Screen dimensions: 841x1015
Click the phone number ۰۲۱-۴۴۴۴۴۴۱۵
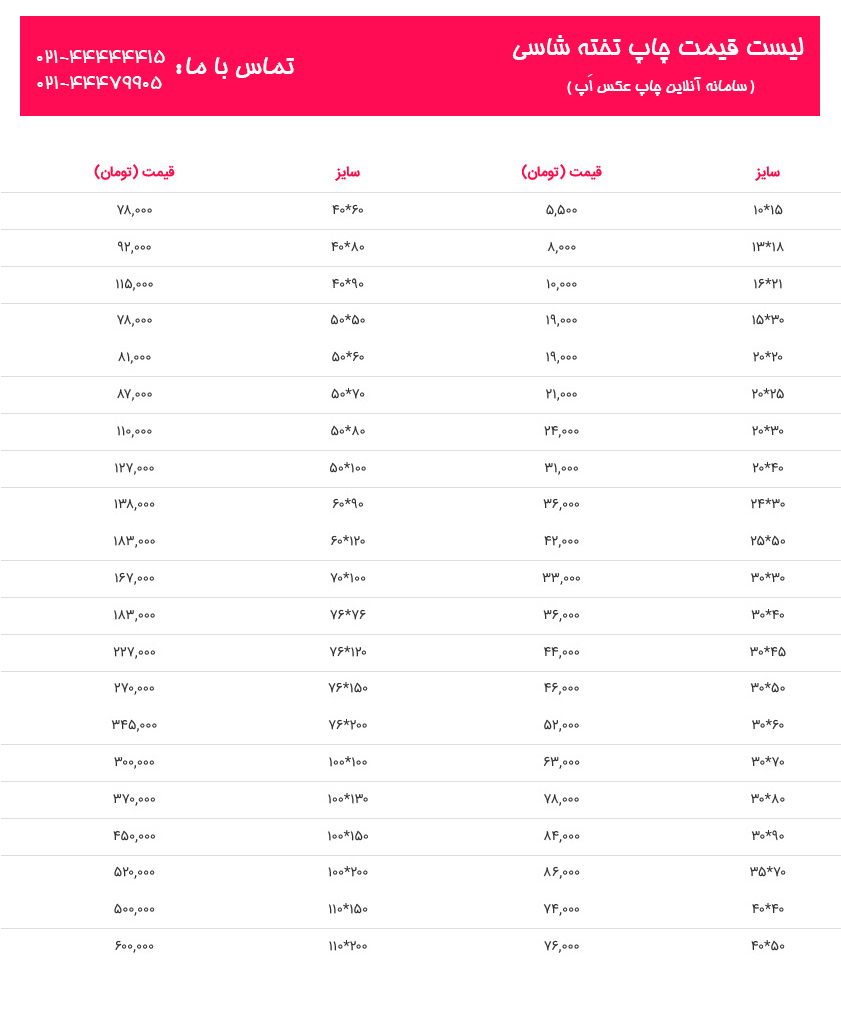click(x=100, y=57)
